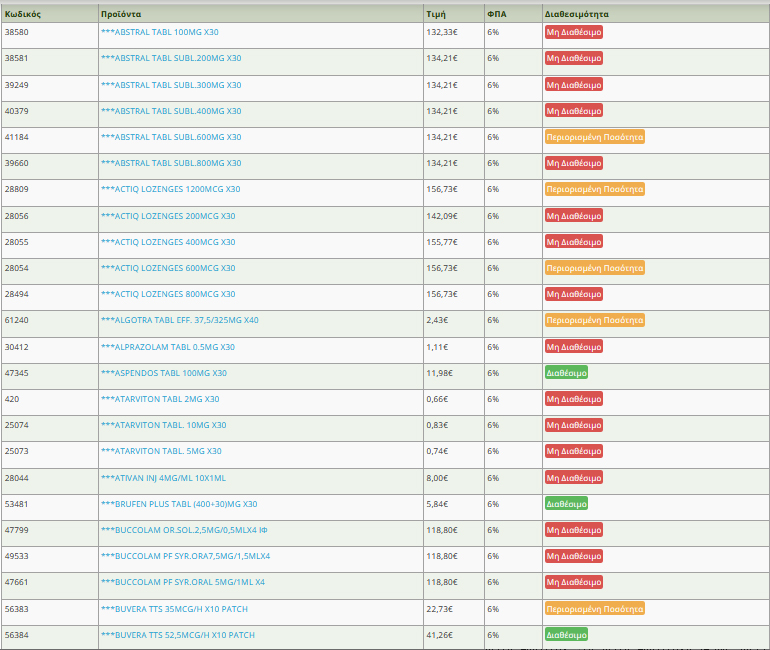Click the green Διαθέσιμο badge for ASPENDOS row
770x650 pixels.
click(566, 373)
